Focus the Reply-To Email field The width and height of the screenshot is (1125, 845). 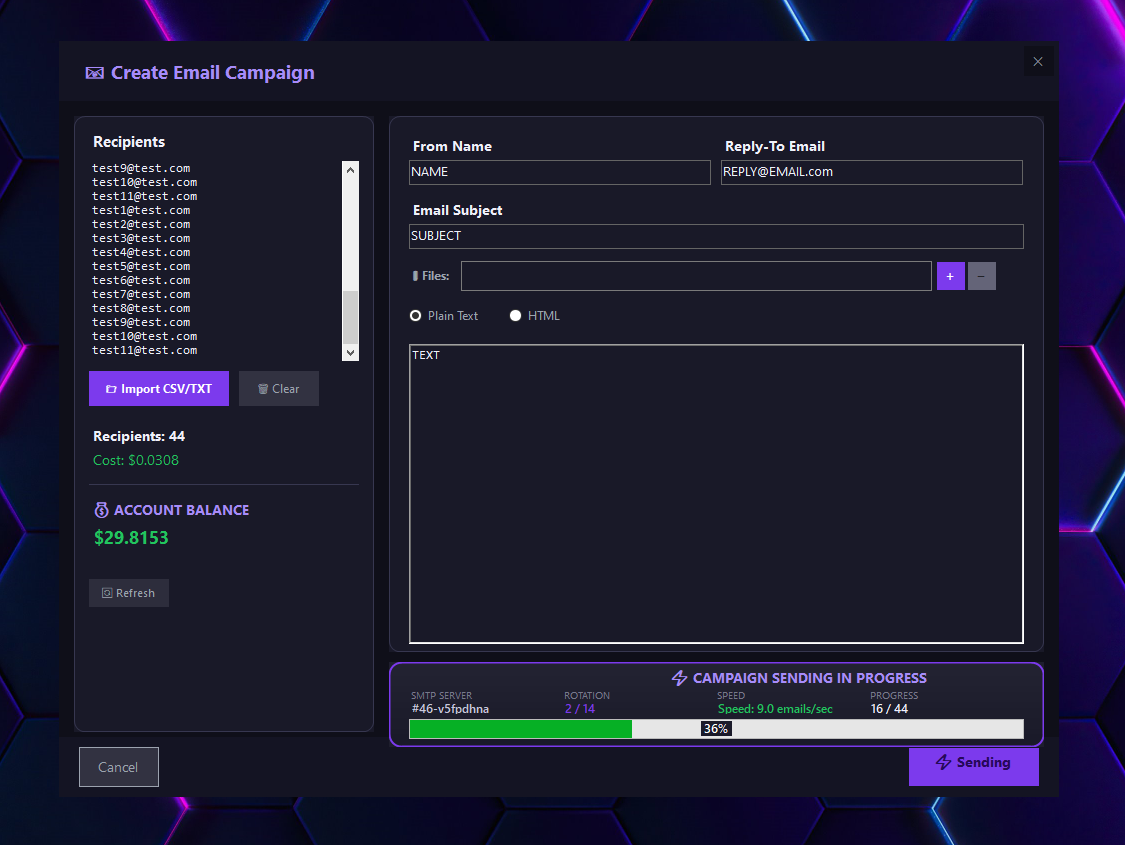(x=871, y=172)
